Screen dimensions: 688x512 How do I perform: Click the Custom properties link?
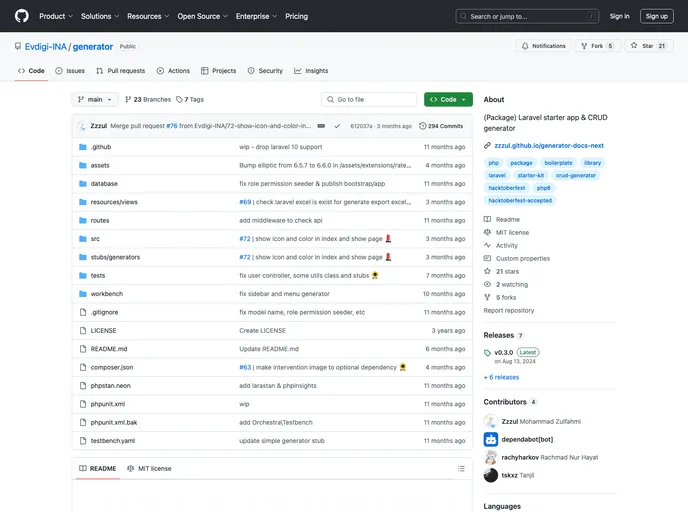point(523,258)
